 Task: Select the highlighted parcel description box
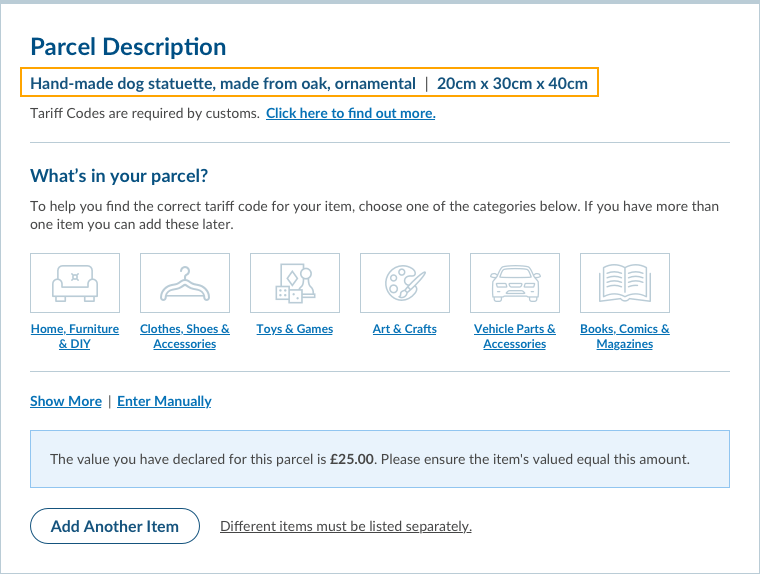(x=309, y=83)
